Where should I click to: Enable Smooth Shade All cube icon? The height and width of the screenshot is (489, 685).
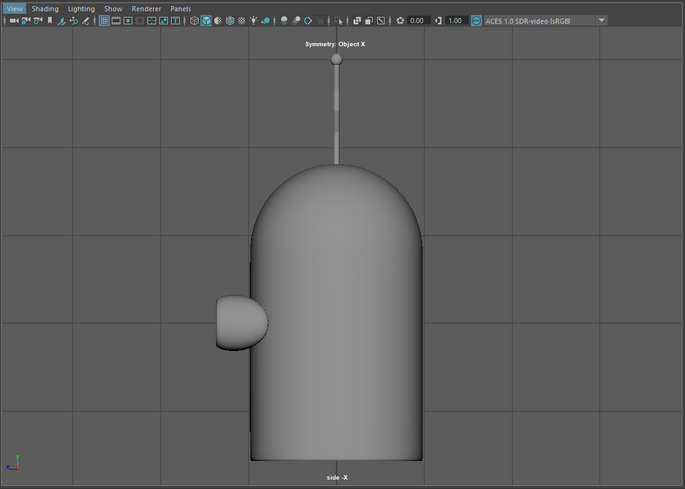206,21
